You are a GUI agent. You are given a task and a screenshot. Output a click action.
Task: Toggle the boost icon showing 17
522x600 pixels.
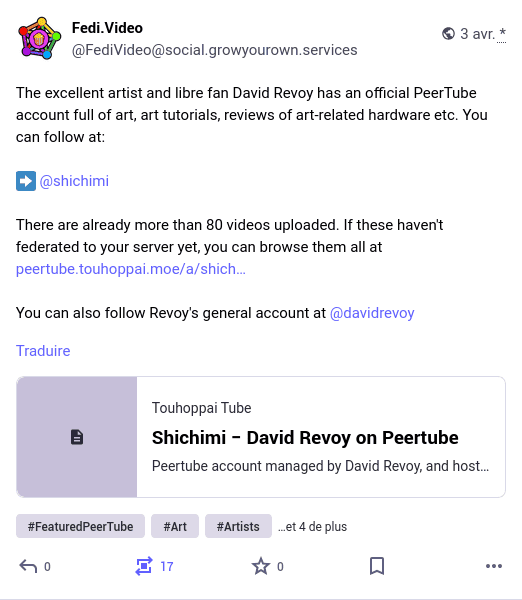coord(144,566)
